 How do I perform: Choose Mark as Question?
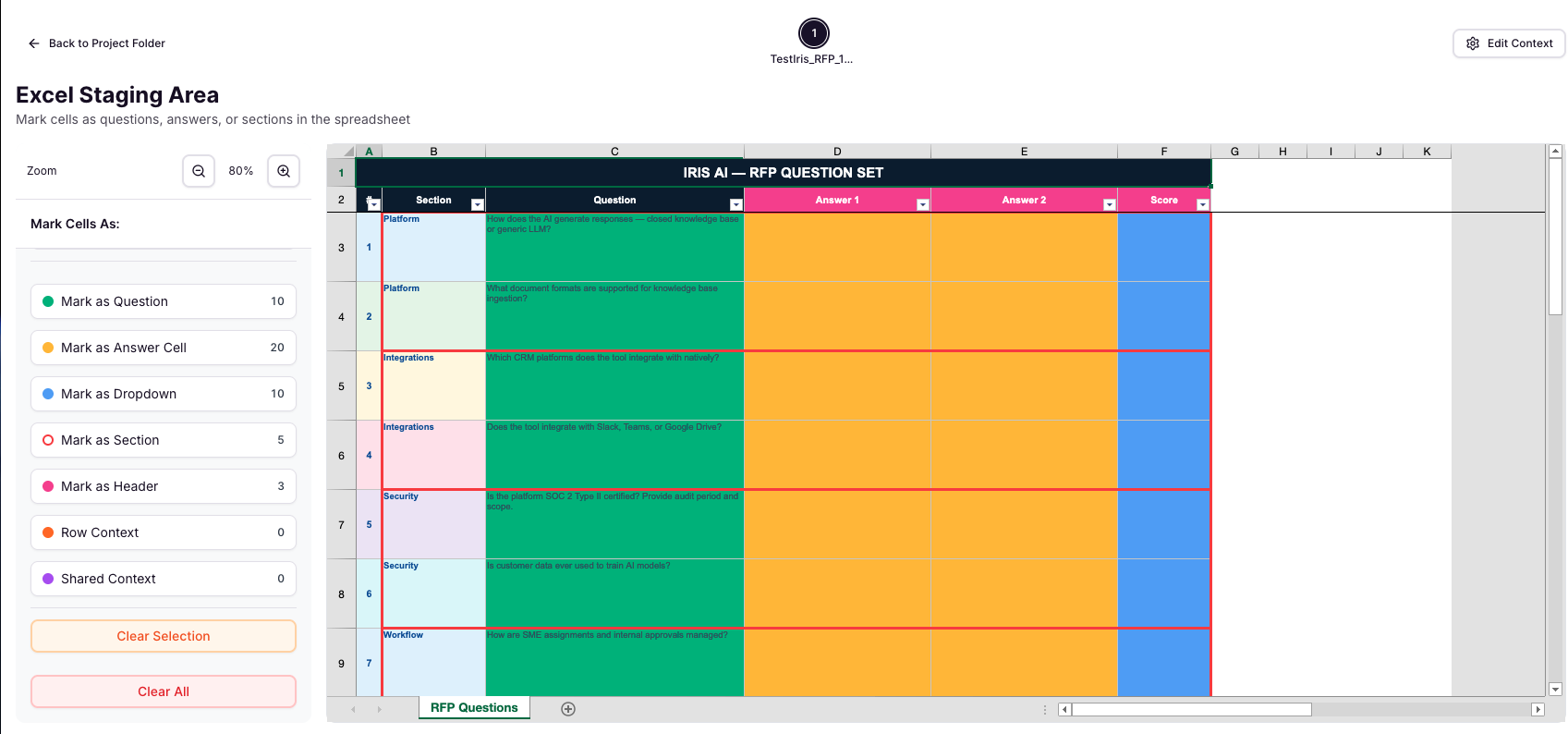click(x=164, y=301)
